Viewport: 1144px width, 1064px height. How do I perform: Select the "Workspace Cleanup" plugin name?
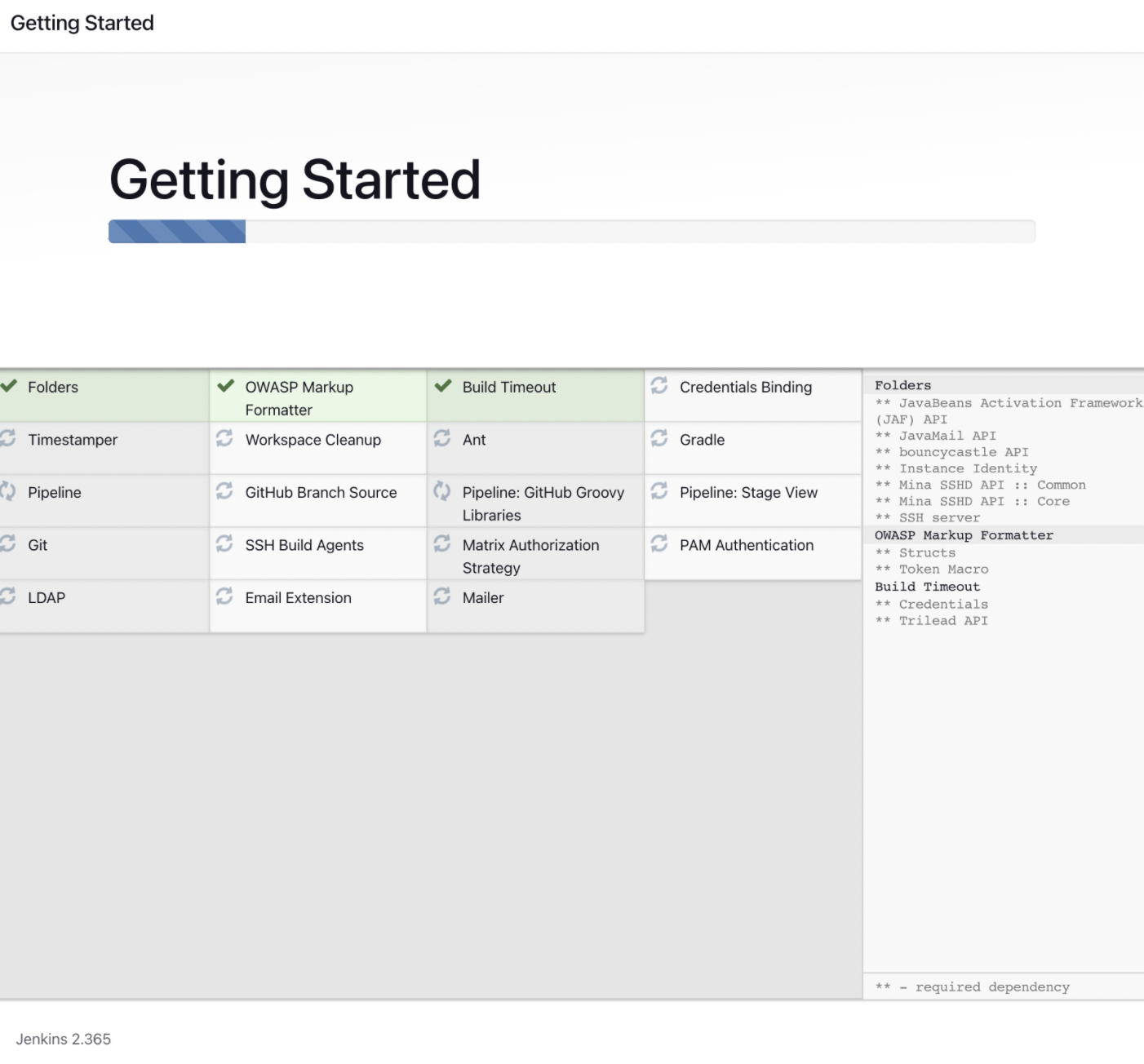(313, 440)
